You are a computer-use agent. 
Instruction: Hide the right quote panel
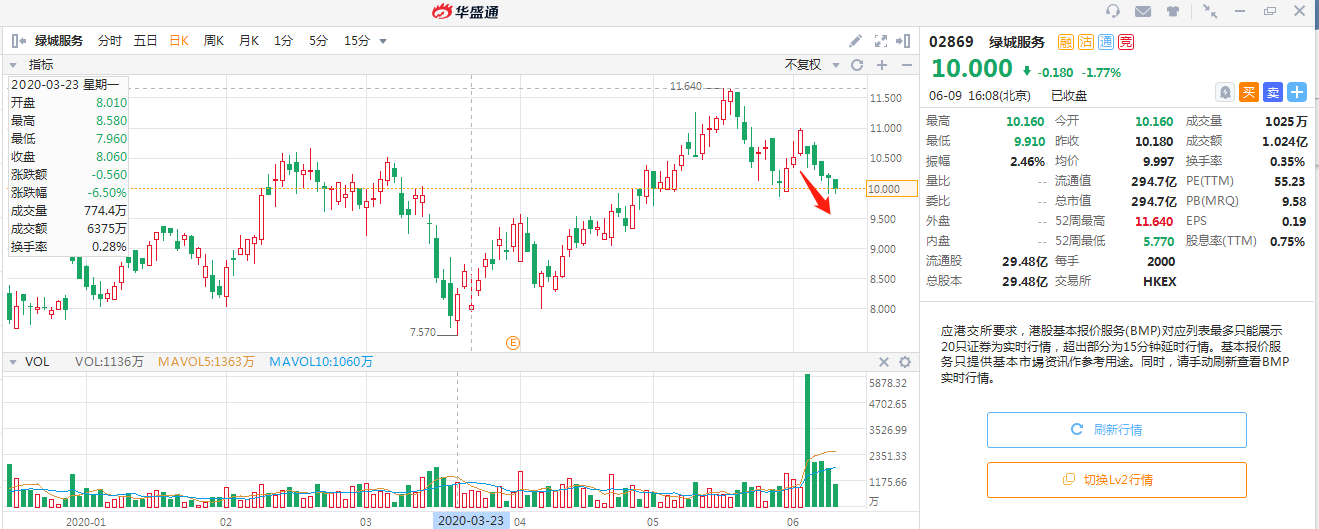[x=906, y=41]
